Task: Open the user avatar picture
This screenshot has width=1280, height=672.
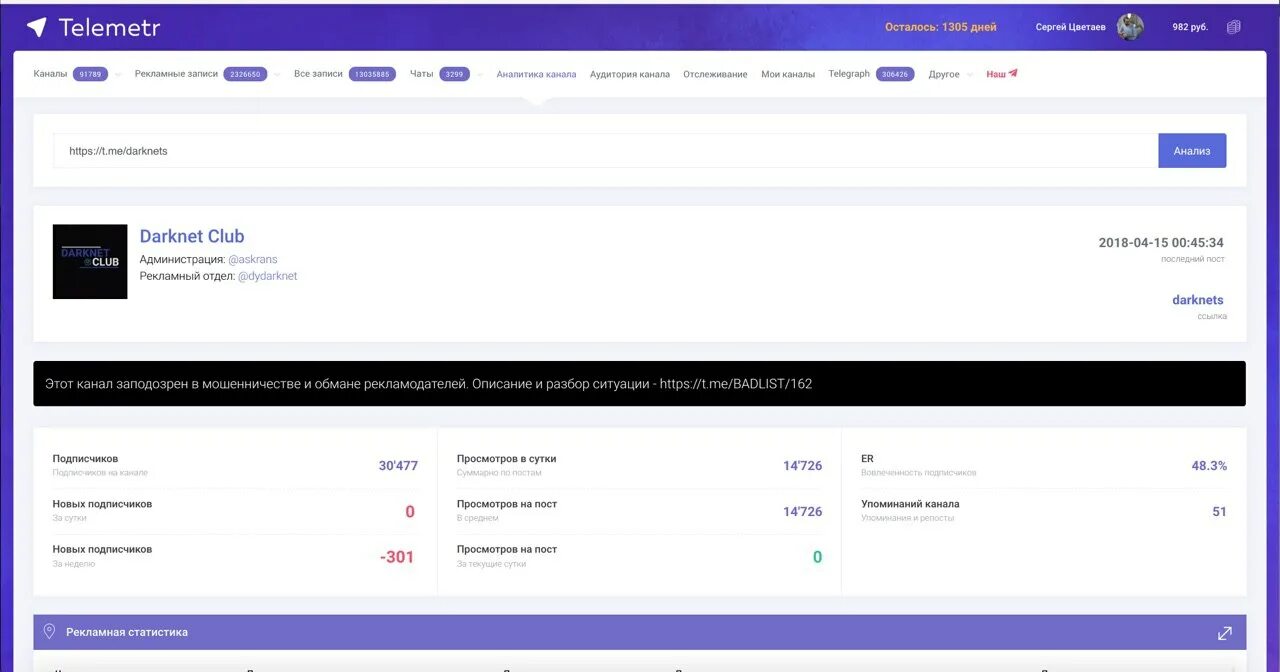Action: 1130,27
